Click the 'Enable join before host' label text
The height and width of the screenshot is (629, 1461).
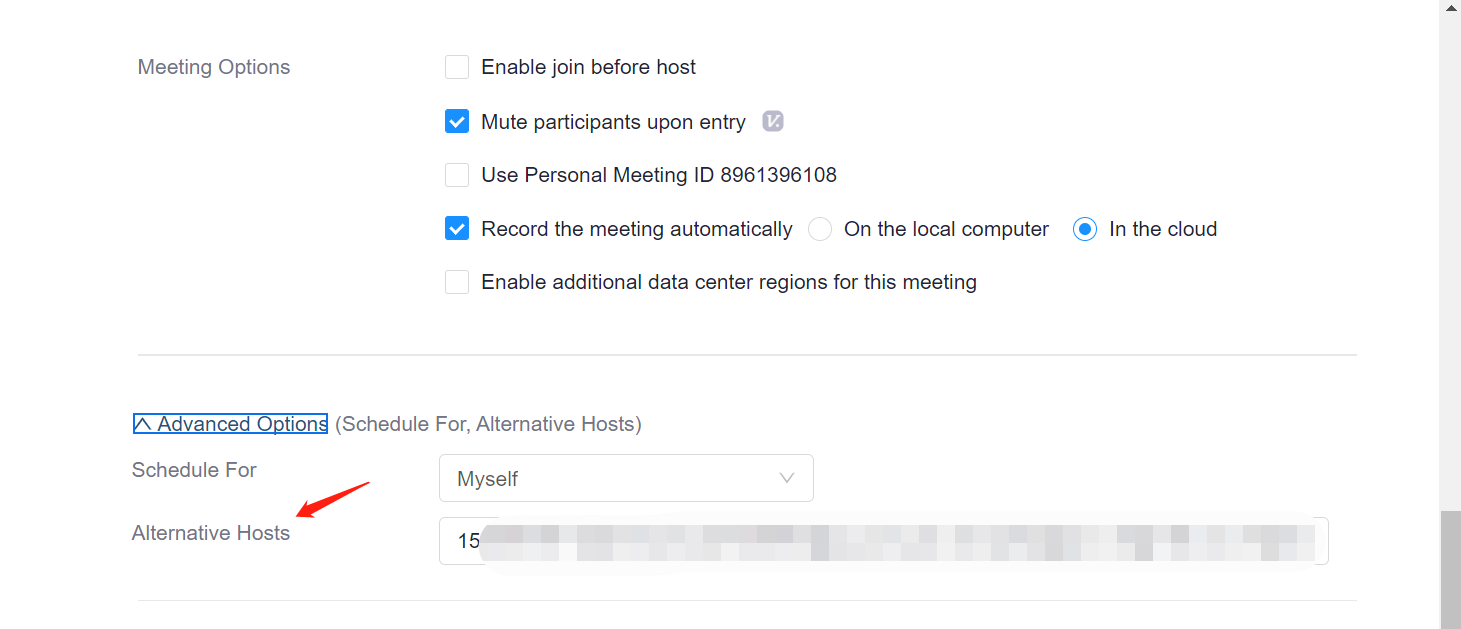pyautogui.click(x=588, y=67)
